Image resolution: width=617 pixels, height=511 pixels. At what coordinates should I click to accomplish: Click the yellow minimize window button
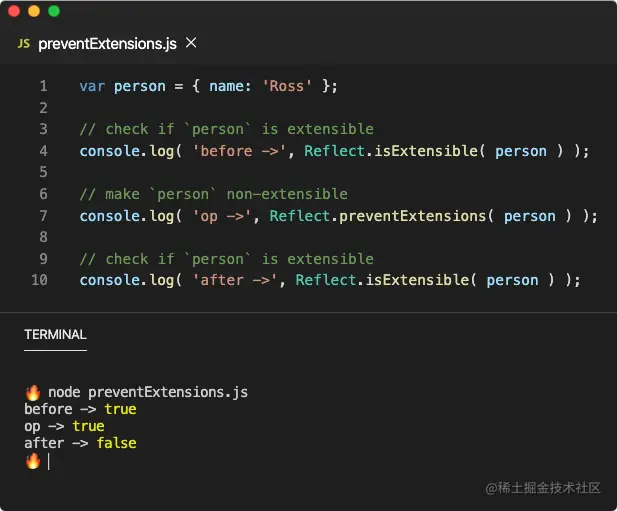(x=34, y=11)
